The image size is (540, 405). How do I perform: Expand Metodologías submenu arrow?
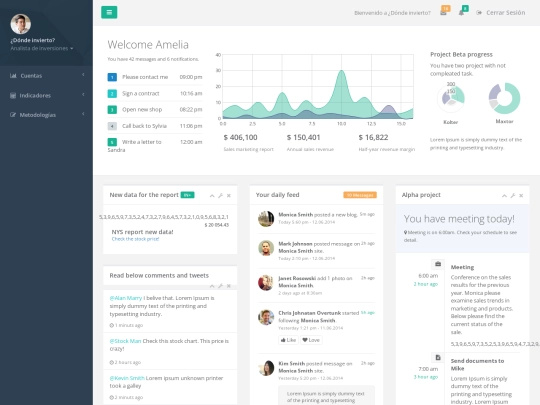(83, 114)
